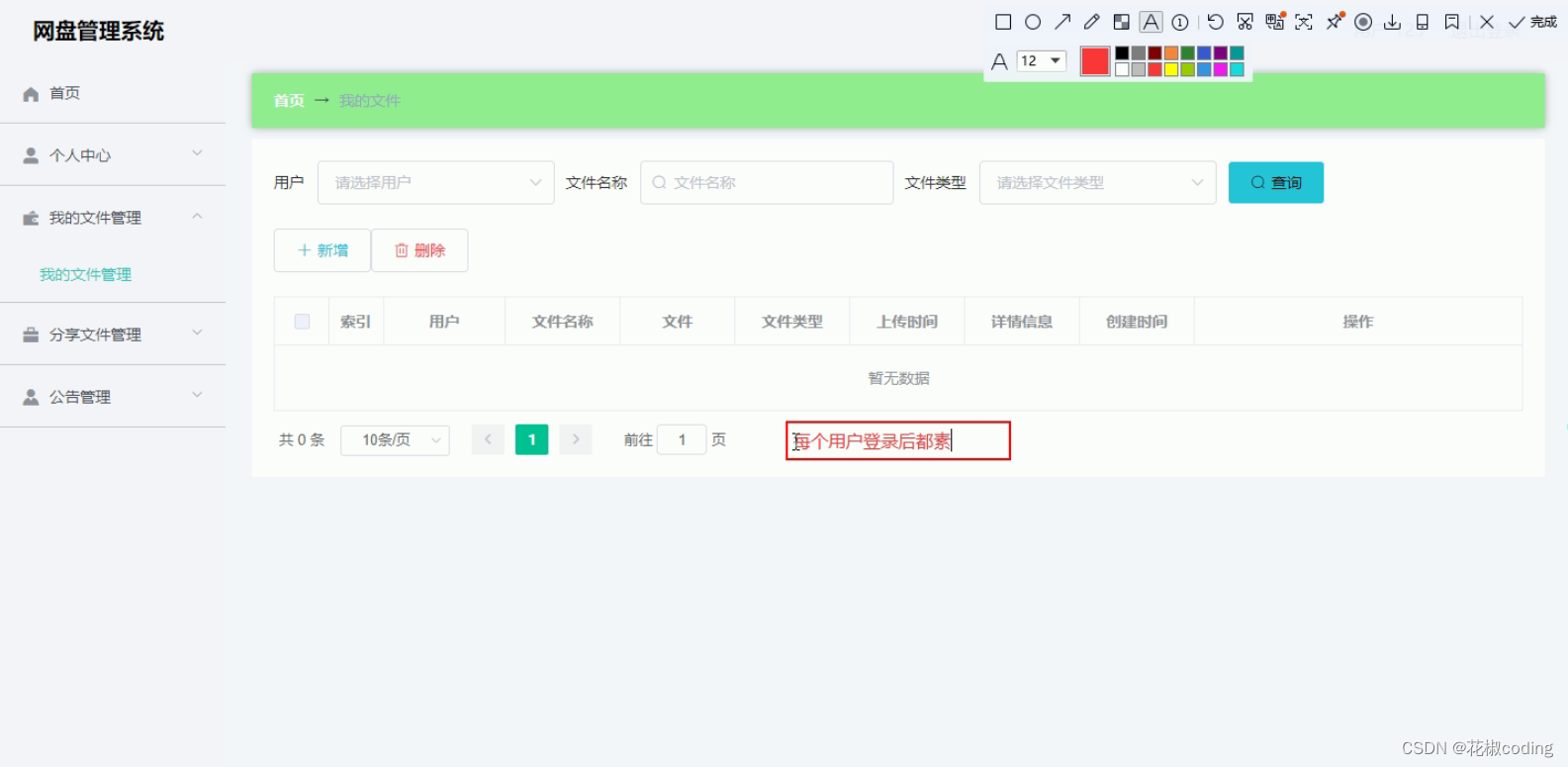Select the ellipse annotation tool
1568x767 pixels.
pos(1033,22)
